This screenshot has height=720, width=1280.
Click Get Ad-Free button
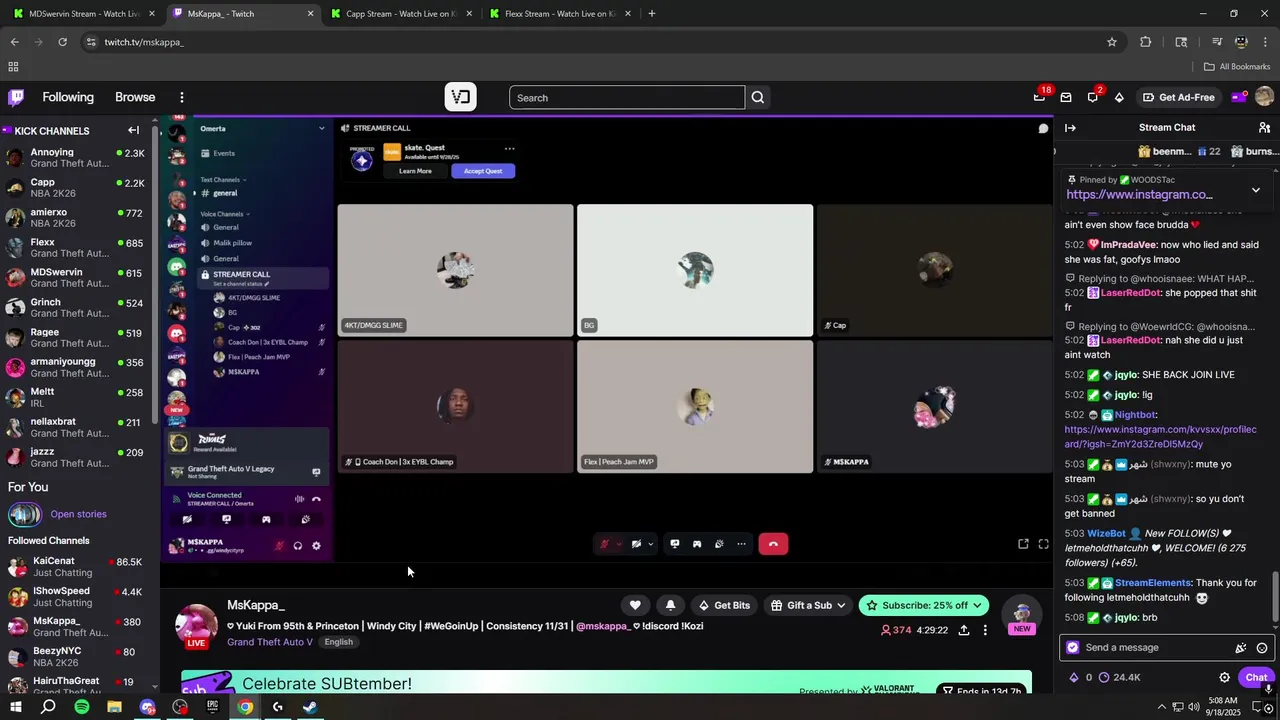(1178, 97)
